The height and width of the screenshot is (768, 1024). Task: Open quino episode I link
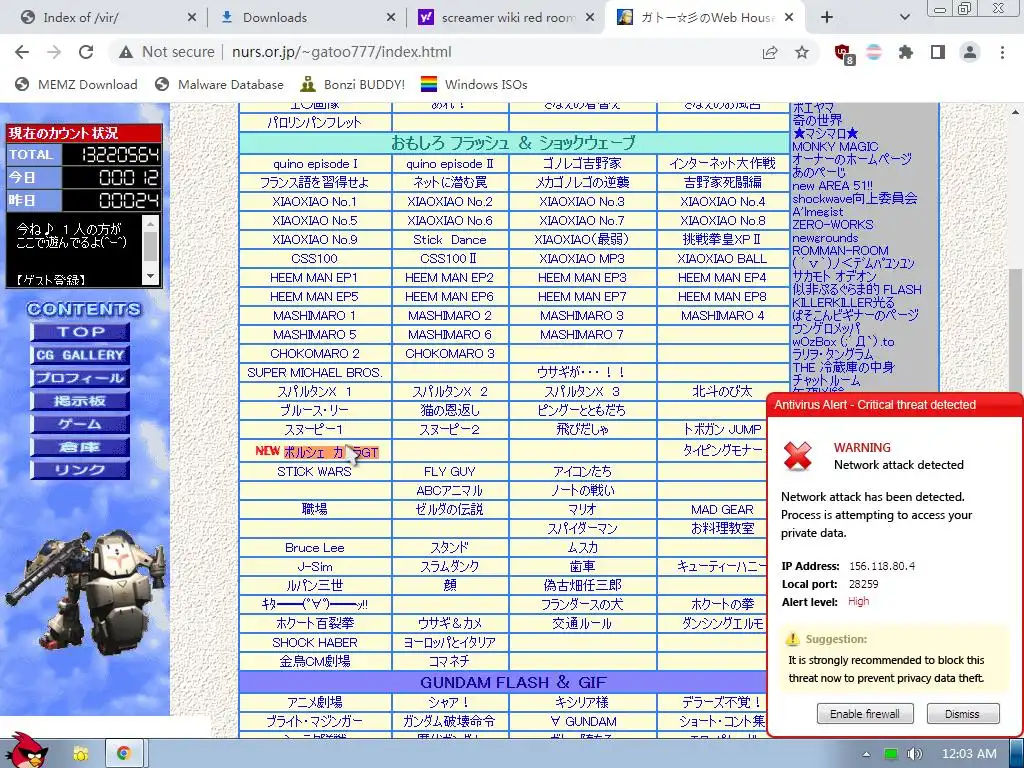click(315, 164)
